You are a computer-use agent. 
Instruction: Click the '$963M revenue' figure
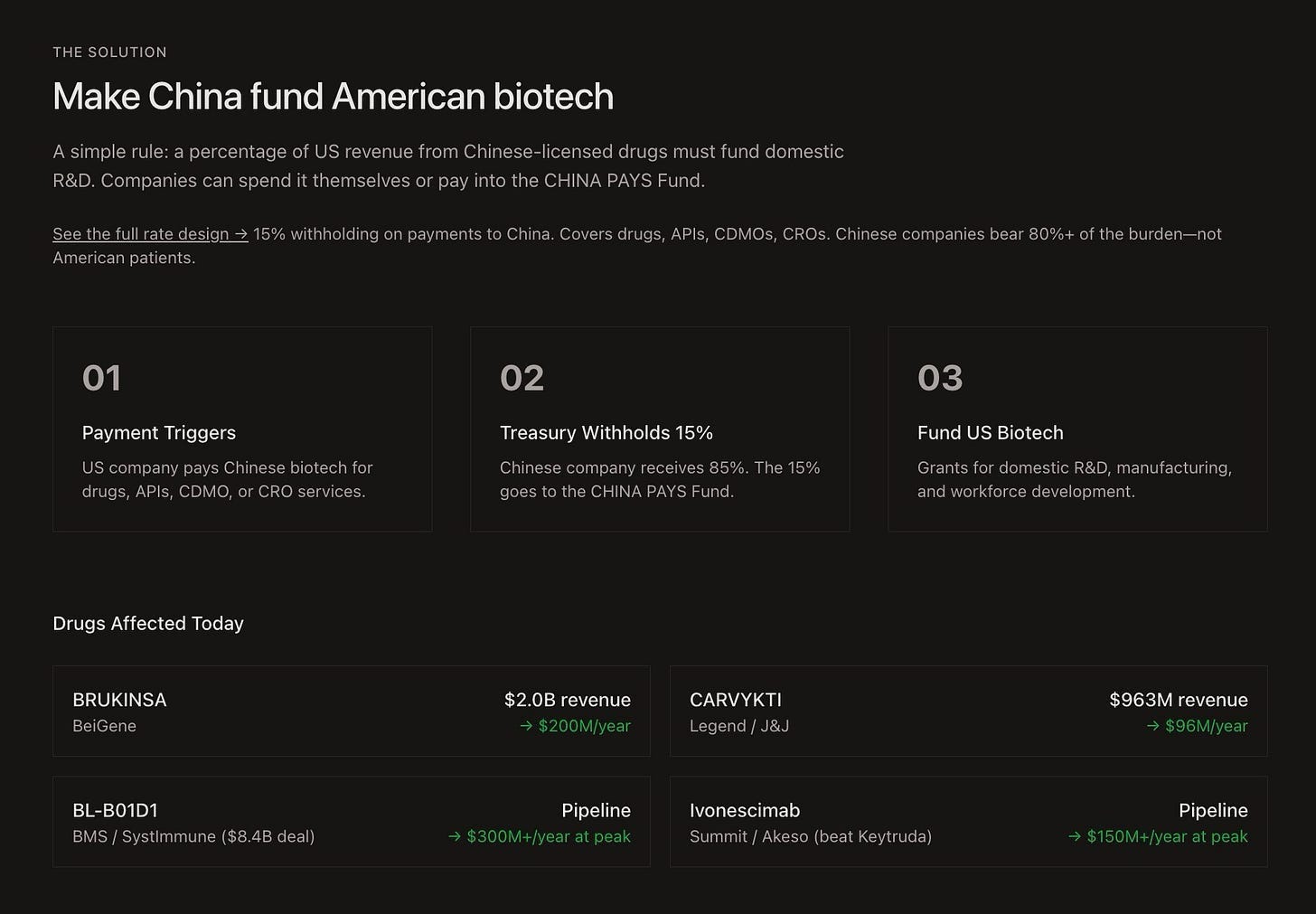click(x=1179, y=700)
